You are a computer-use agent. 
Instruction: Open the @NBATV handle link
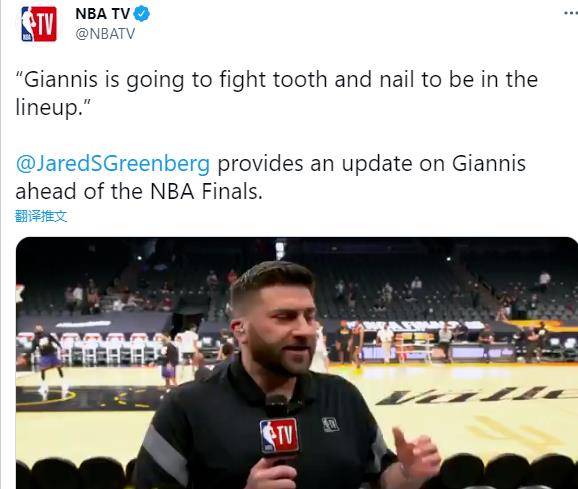point(105,34)
